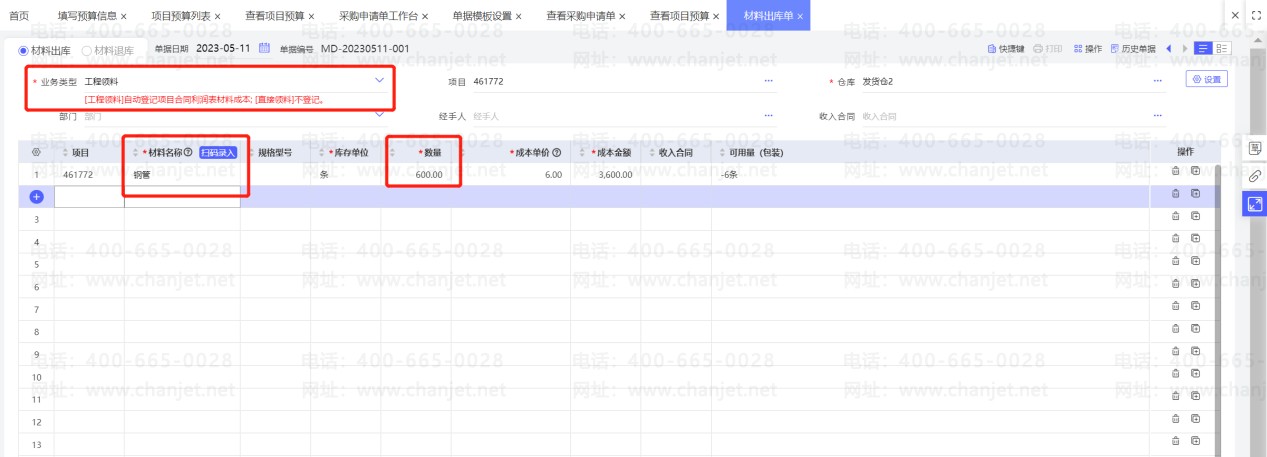Select the 材料出库 radio button

(24, 49)
